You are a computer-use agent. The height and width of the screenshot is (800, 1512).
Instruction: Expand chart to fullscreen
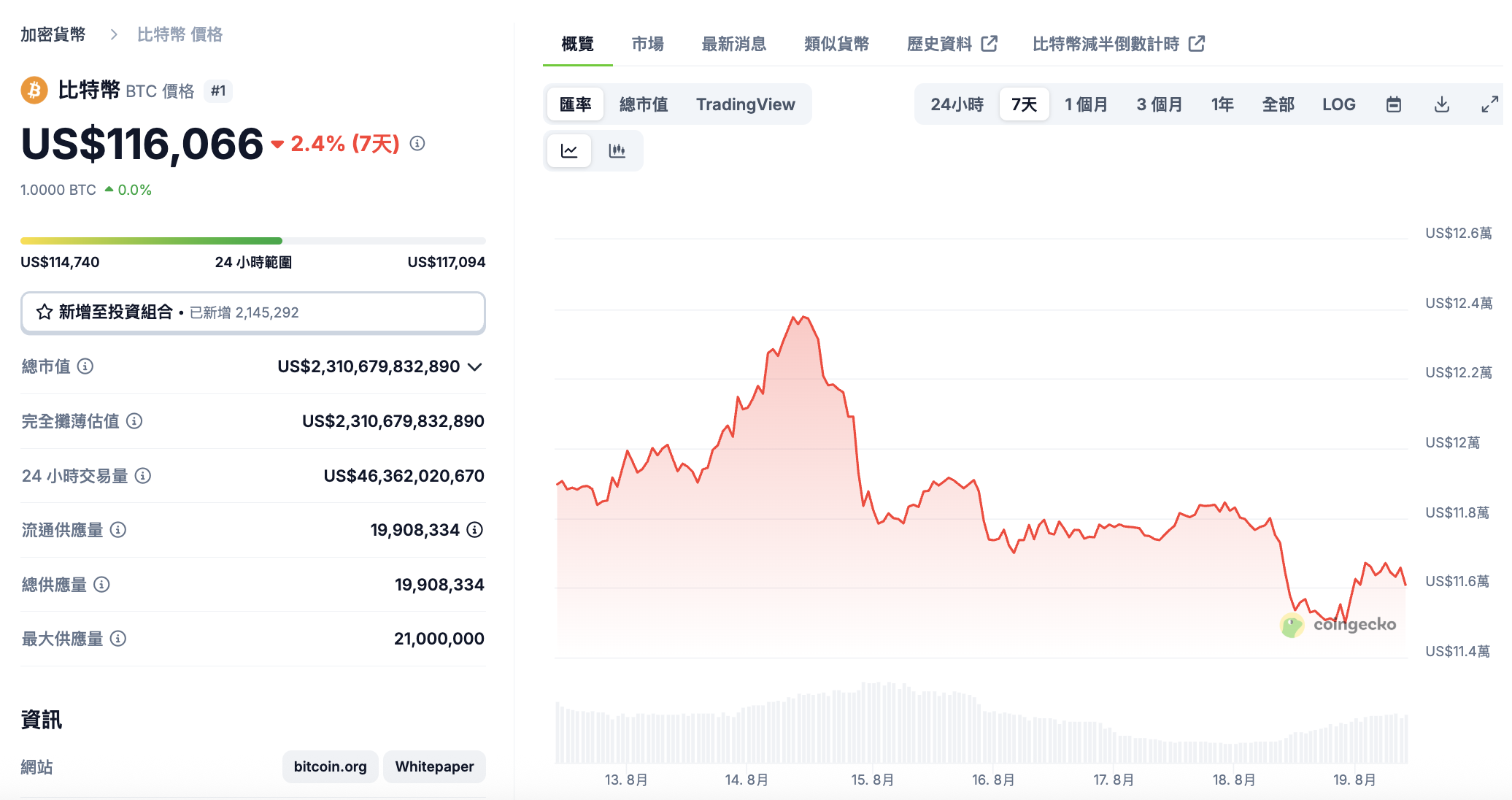tap(1489, 104)
